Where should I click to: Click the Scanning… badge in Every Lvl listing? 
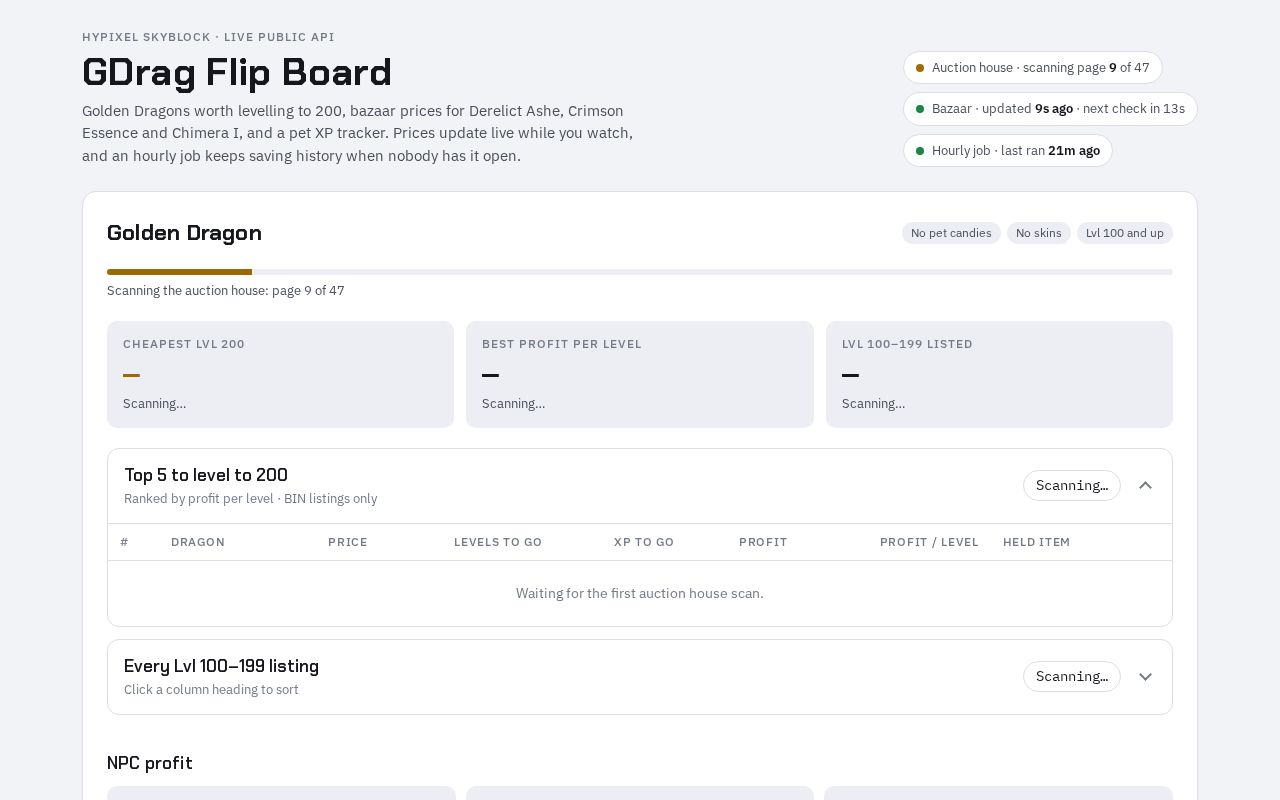[x=1072, y=677]
